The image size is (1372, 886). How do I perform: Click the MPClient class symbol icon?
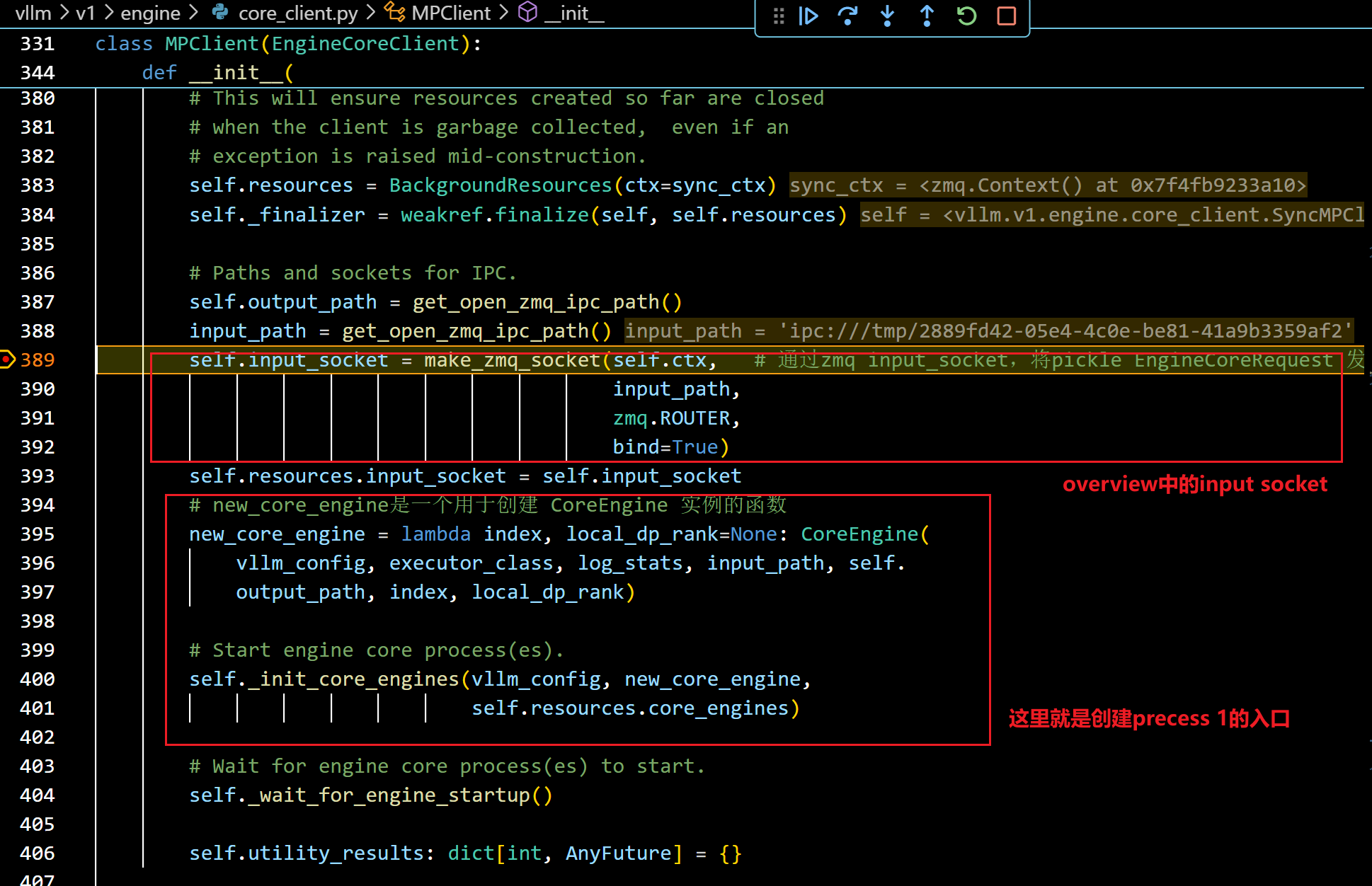coord(394,12)
